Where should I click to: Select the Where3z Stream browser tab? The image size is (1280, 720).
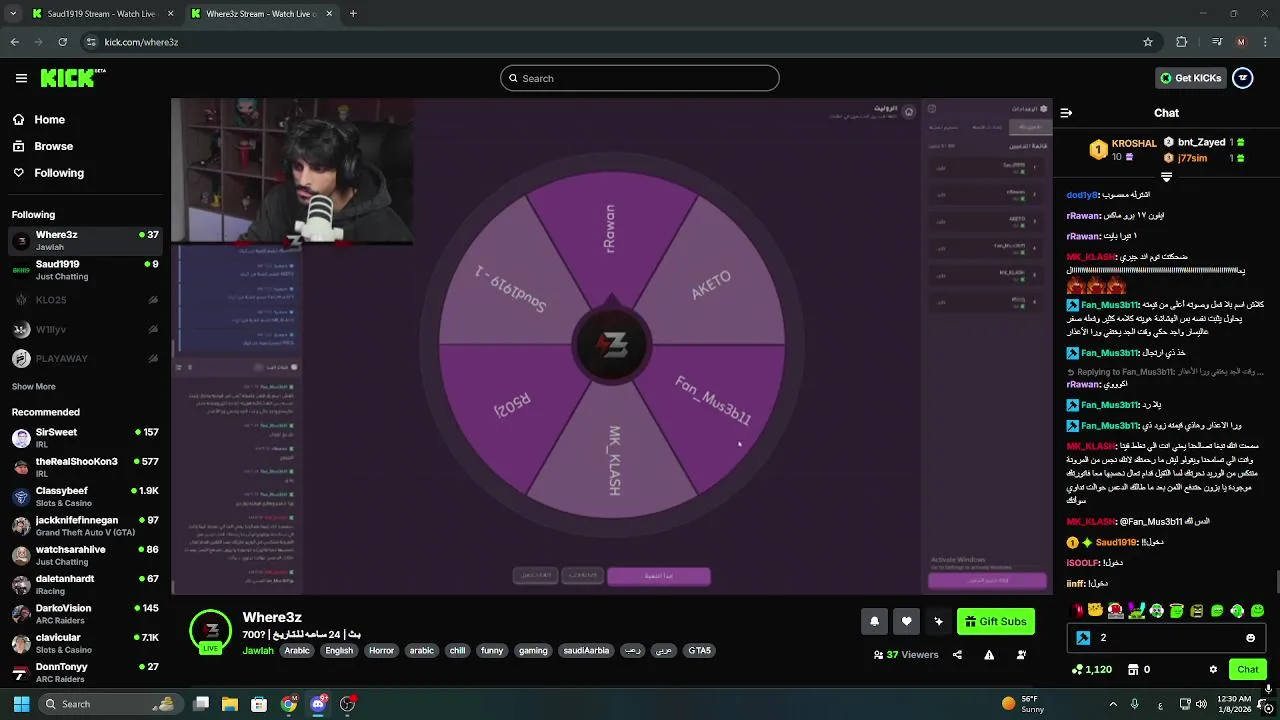pos(261,14)
